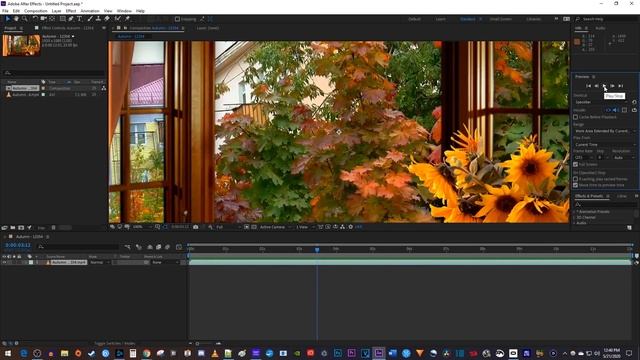The image size is (640, 360).
Task: Step to previous frame in Preview panel
Action: (x=596, y=86)
